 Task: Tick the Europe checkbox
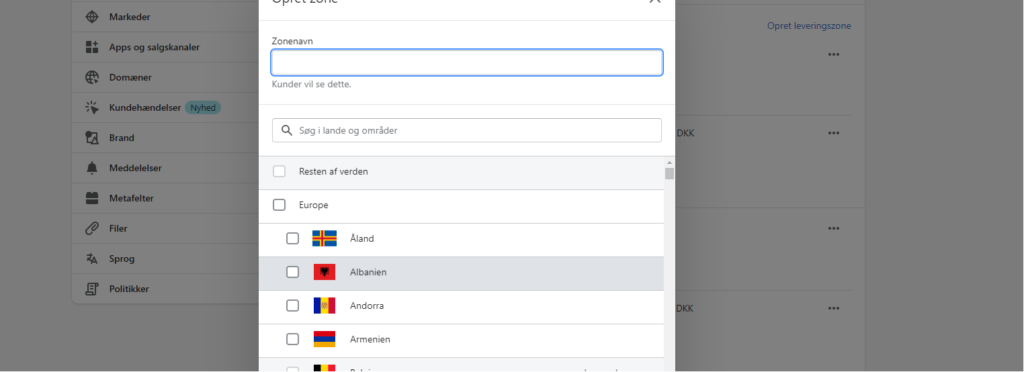280,205
